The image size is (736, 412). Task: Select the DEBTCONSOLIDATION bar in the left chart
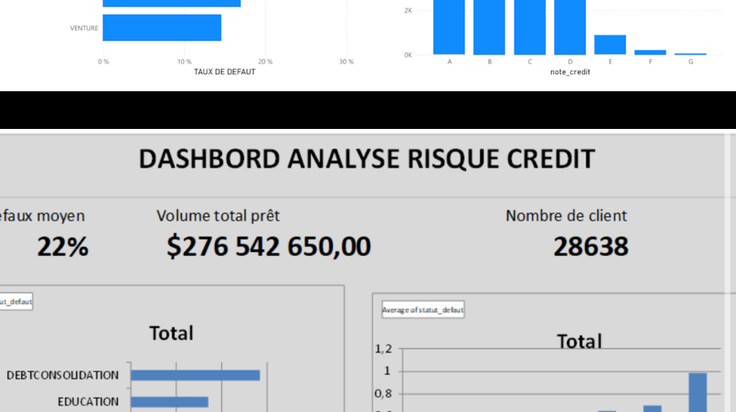point(195,375)
